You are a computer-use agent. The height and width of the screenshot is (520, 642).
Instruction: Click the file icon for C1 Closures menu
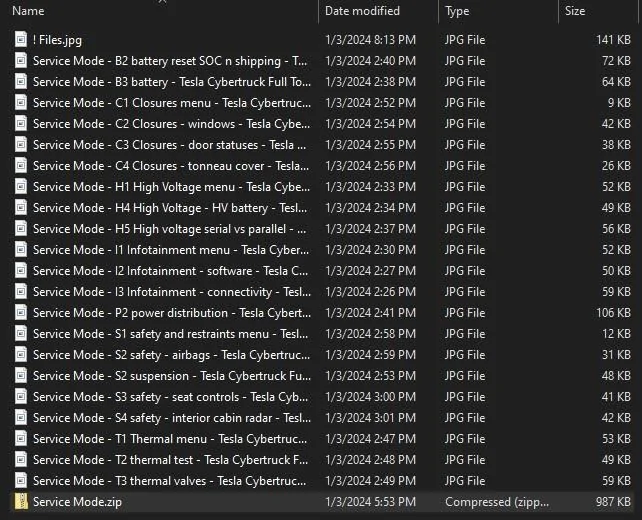21,102
